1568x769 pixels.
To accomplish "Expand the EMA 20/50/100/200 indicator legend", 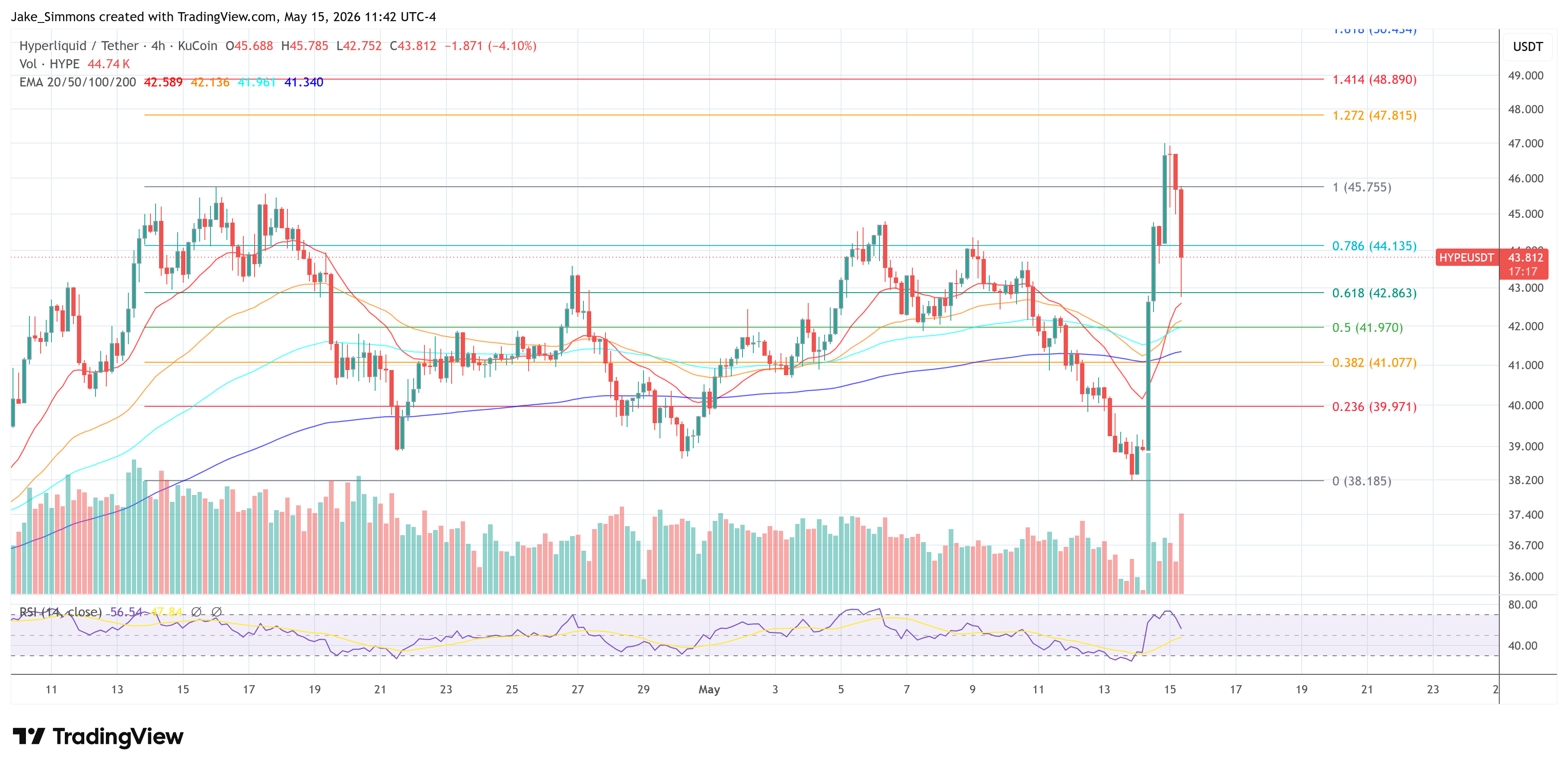I will click(x=78, y=82).
